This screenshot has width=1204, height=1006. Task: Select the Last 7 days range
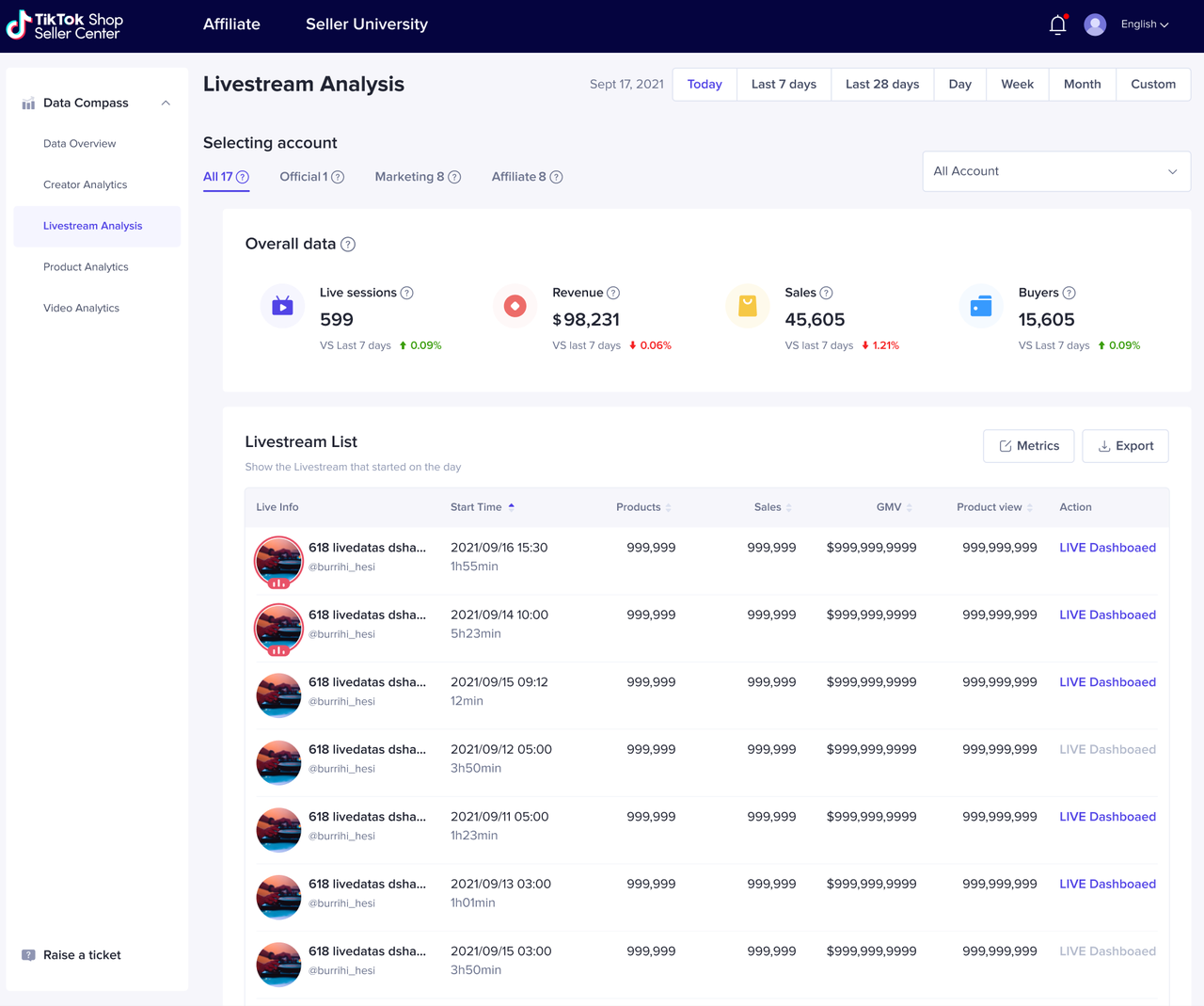coord(784,85)
